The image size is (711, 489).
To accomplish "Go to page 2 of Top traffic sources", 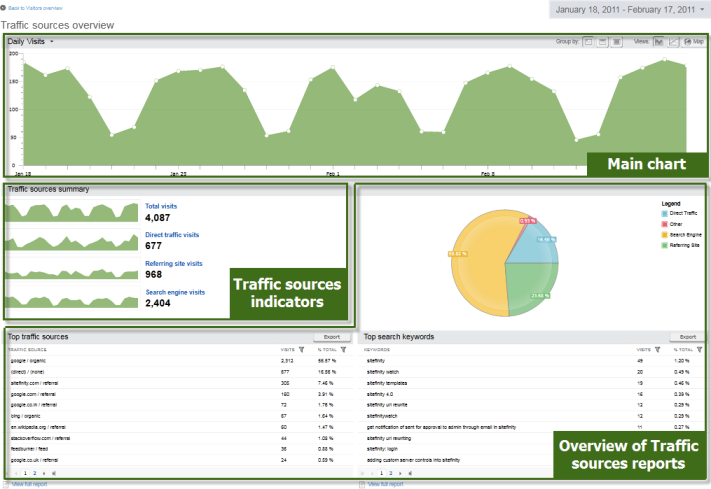I will [x=33, y=472].
